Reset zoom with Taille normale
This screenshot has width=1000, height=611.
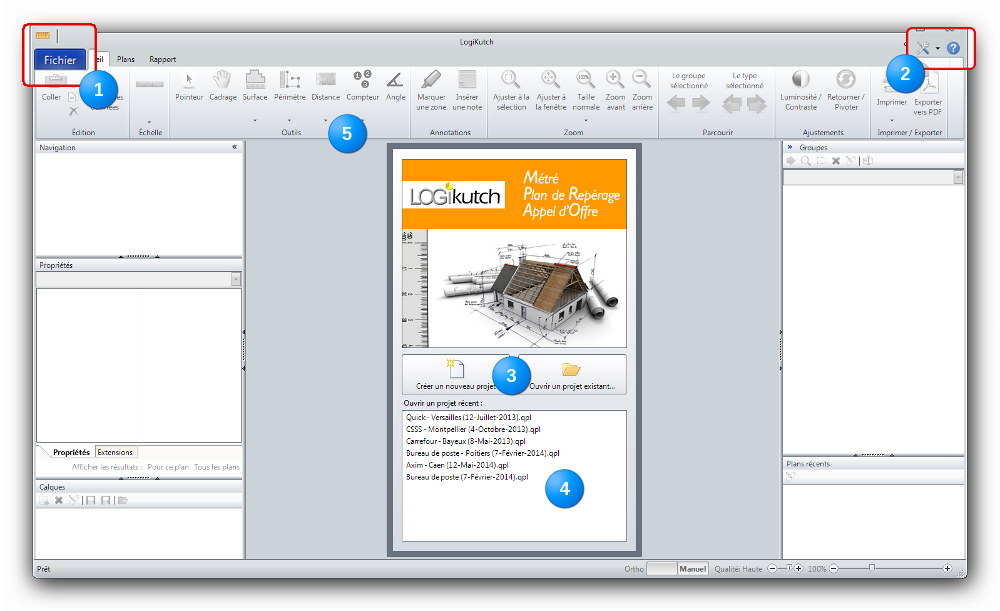click(x=585, y=91)
